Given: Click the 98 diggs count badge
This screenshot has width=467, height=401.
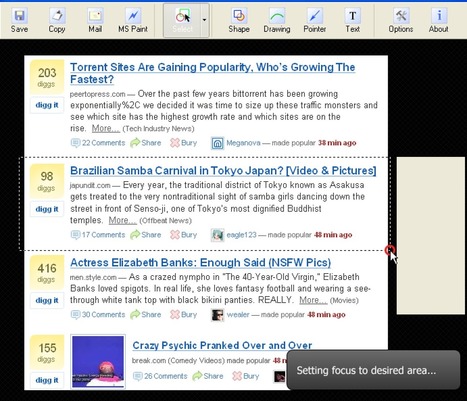Looking at the screenshot, I should pyautogui.click(x=47, y=181).
